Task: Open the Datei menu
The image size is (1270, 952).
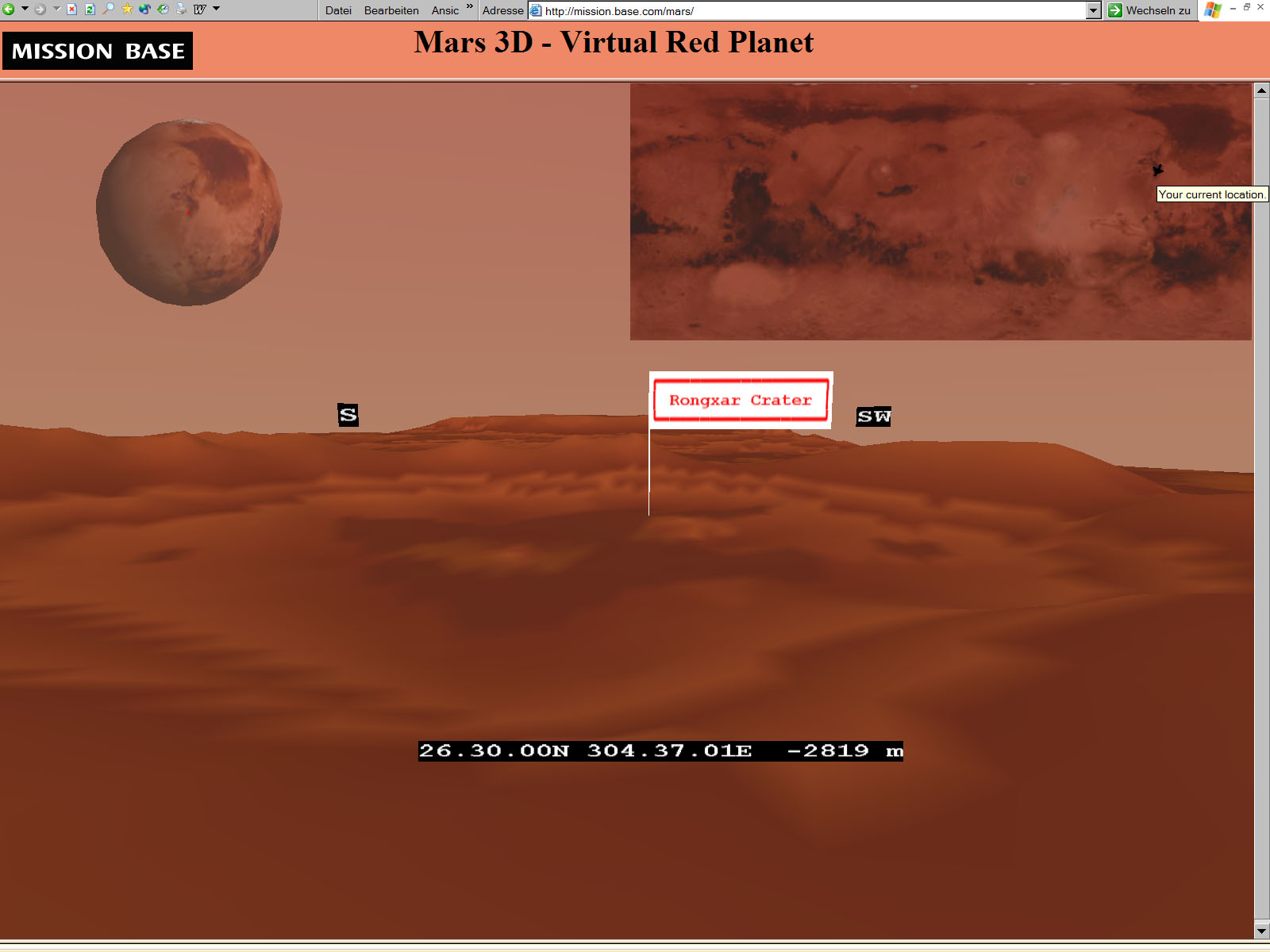Action: pyautogui.click(x=338, y=10)
